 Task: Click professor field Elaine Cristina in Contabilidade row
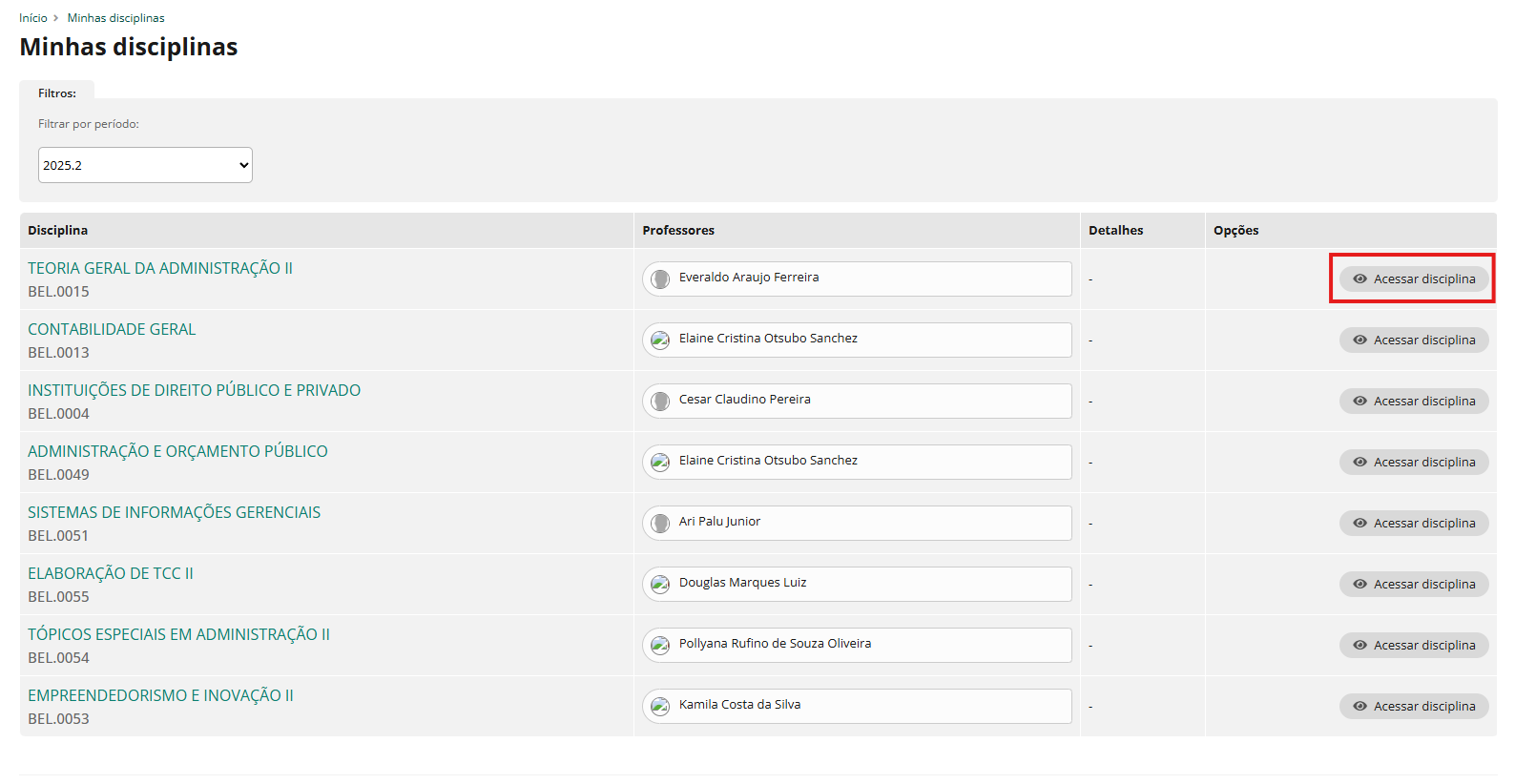856,340
